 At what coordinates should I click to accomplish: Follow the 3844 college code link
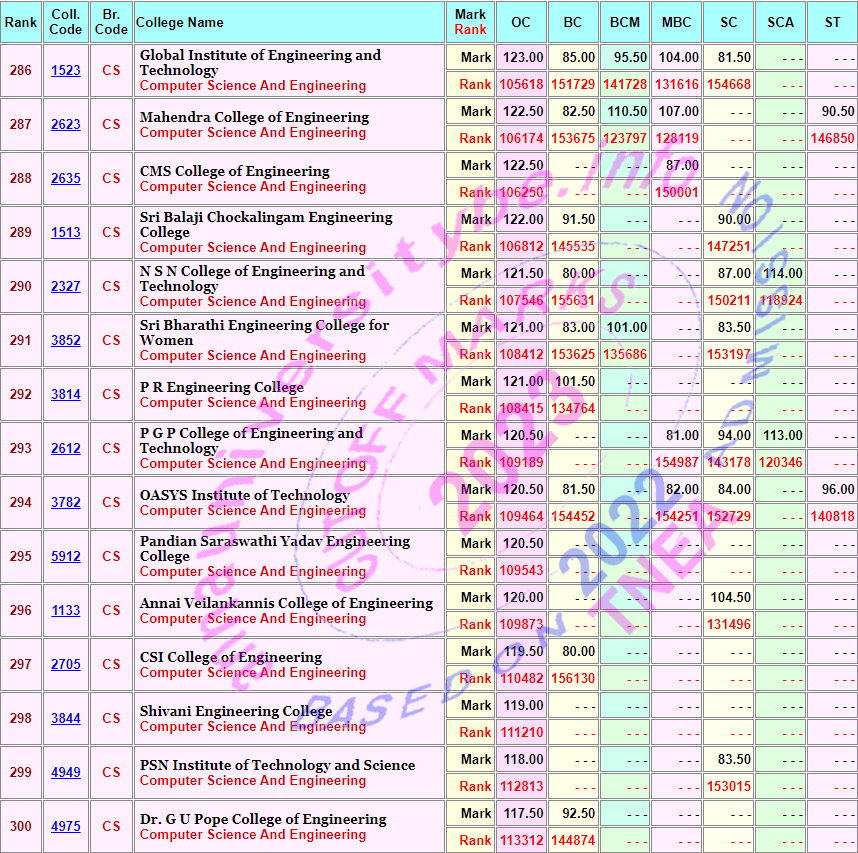coord(66,719)
